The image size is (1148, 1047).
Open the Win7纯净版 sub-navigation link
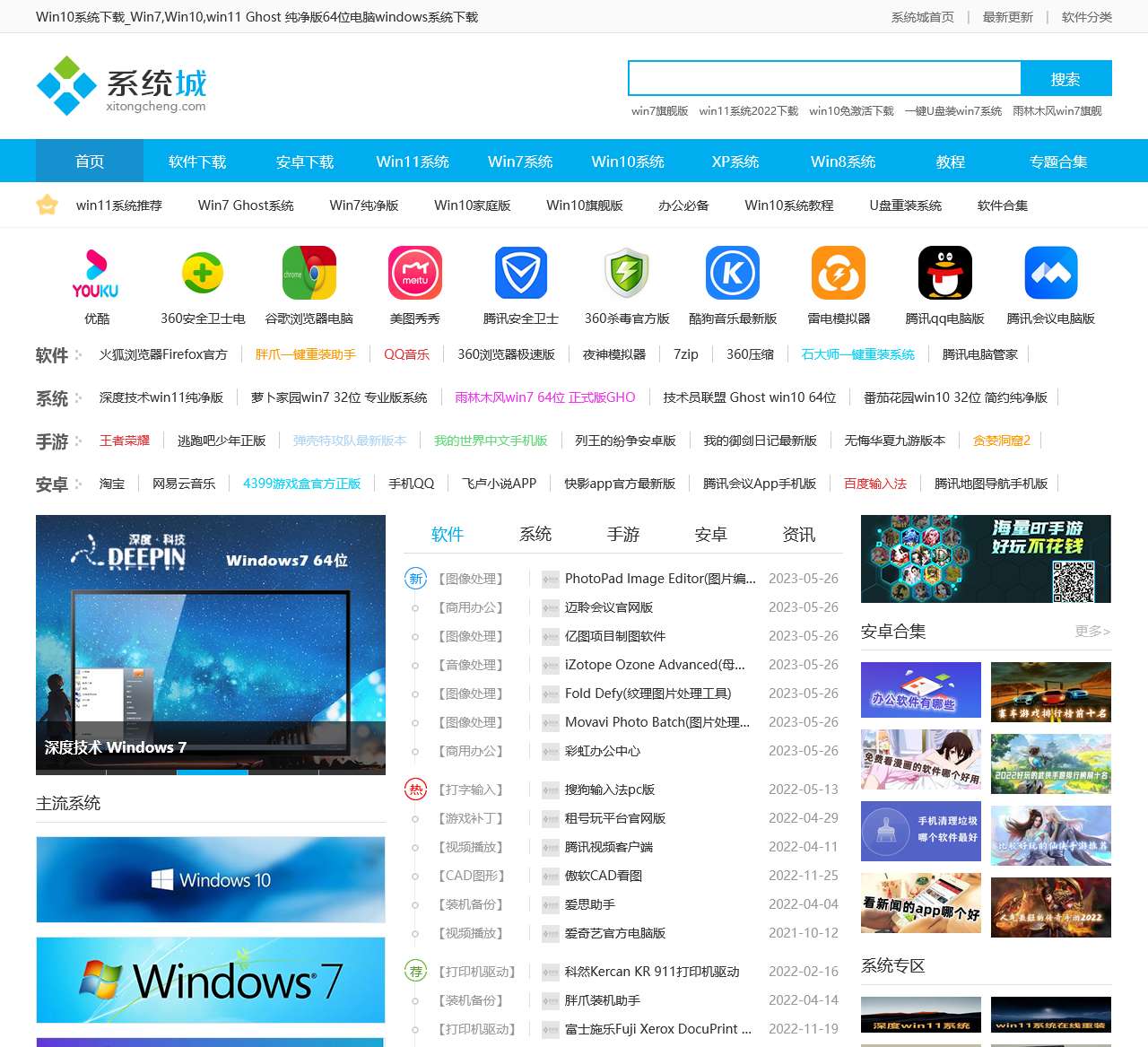[x=364, y=205]
